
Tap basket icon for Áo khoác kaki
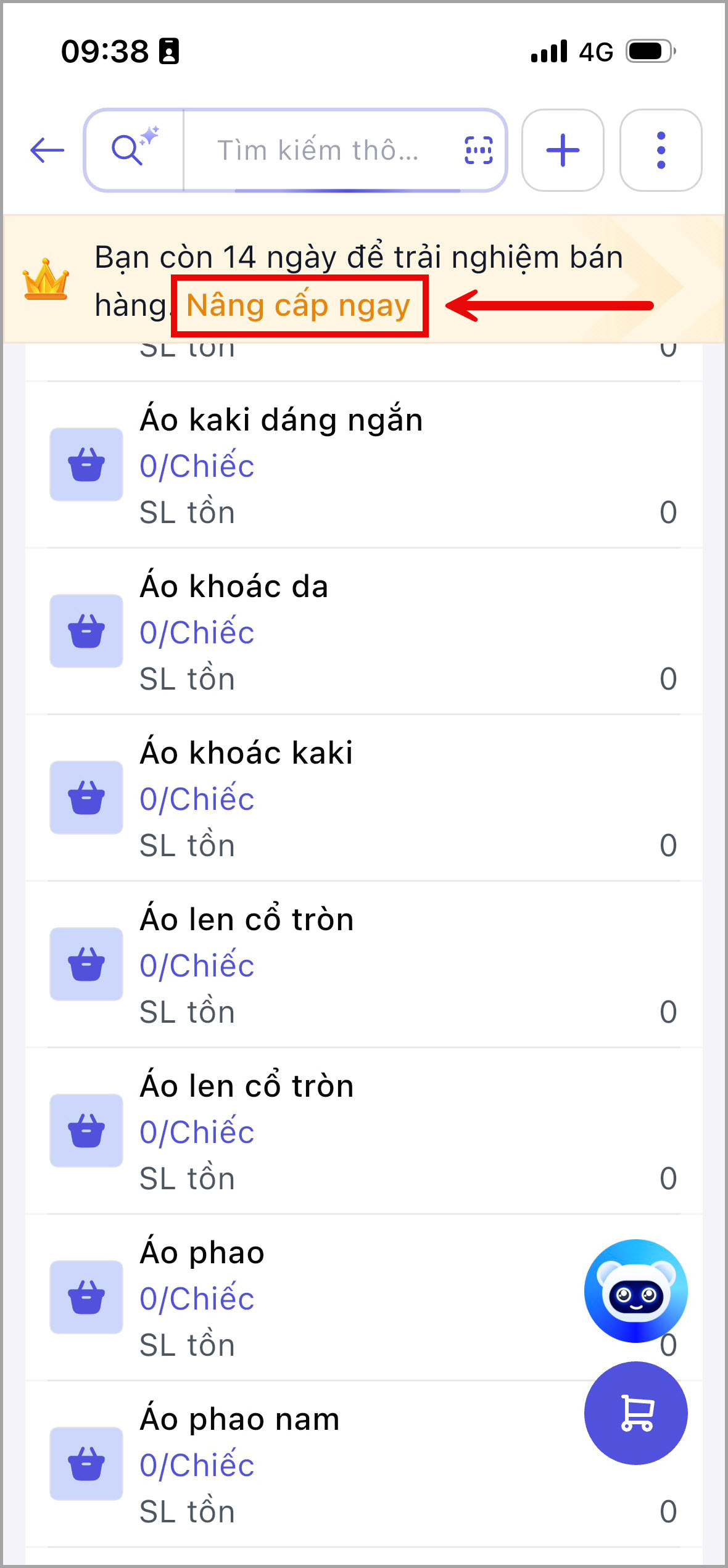point(86,798)
